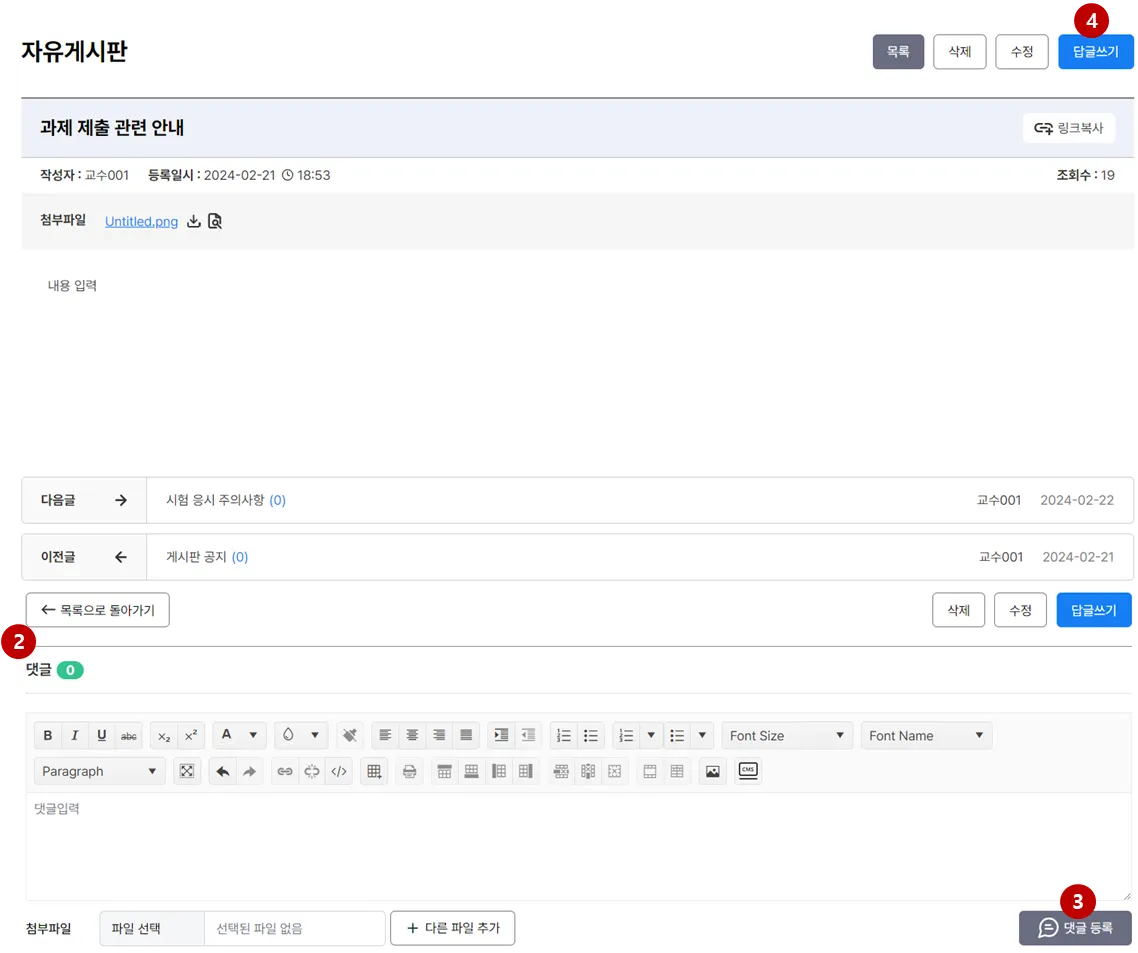Screen dimensions: 1138x953
Task: Click 파일 선택 to choose a file
Action: click(152, 928)
